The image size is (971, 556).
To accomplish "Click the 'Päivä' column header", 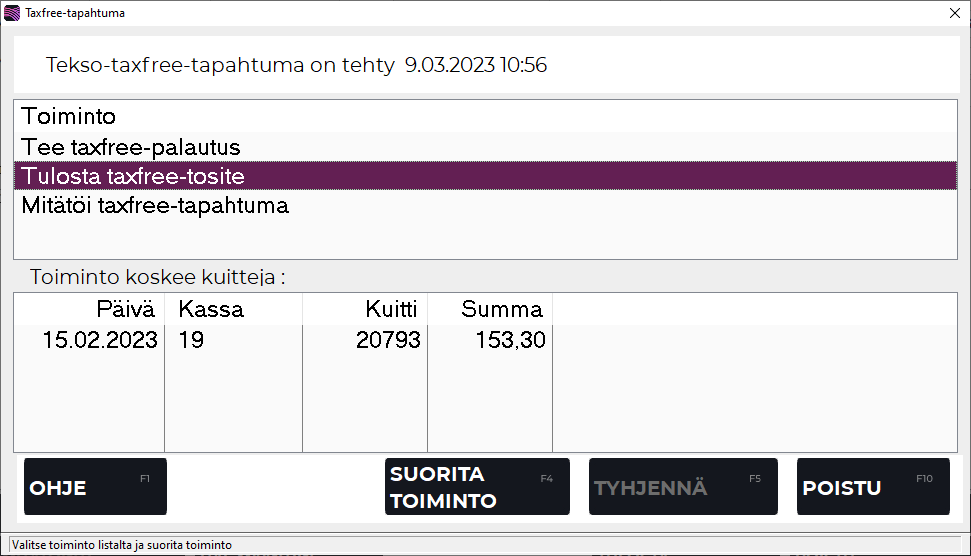I will coord(125,309).
